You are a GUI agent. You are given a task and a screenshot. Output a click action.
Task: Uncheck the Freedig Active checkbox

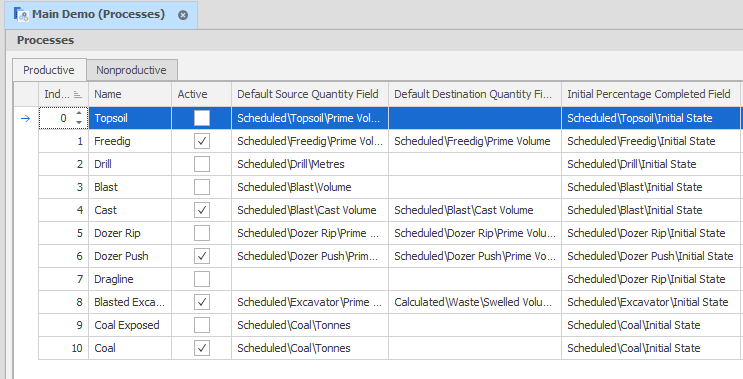202,141
